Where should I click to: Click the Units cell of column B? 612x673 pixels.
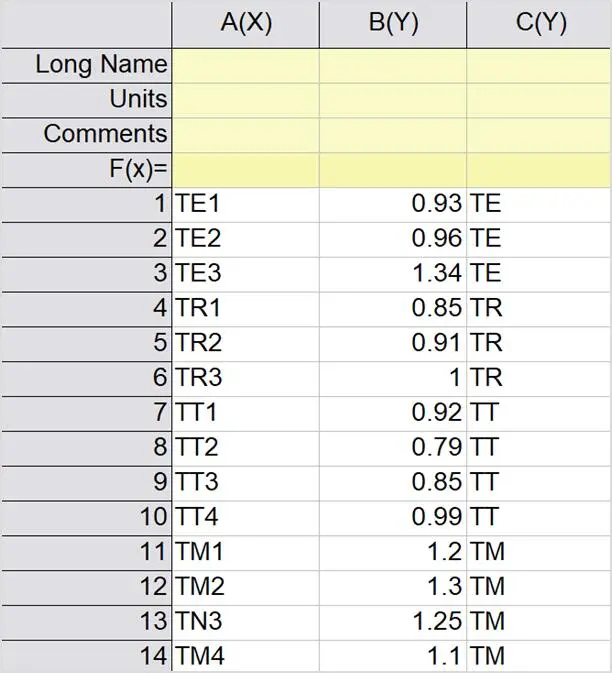393,101
